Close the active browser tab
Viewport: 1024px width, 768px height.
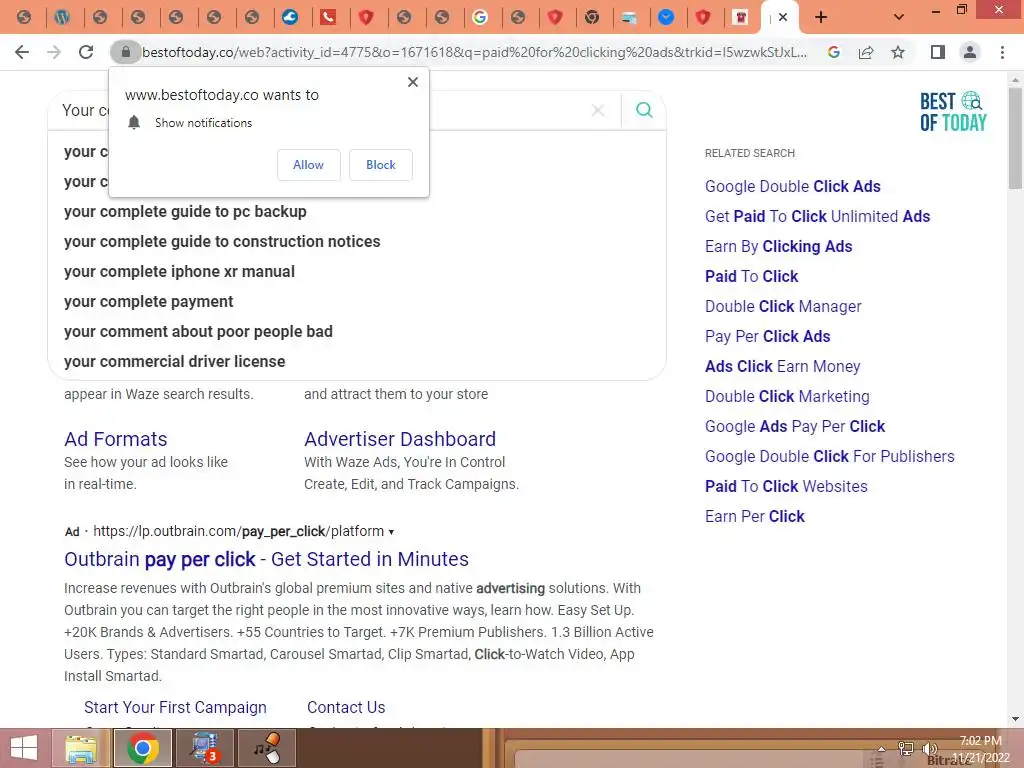783,18
